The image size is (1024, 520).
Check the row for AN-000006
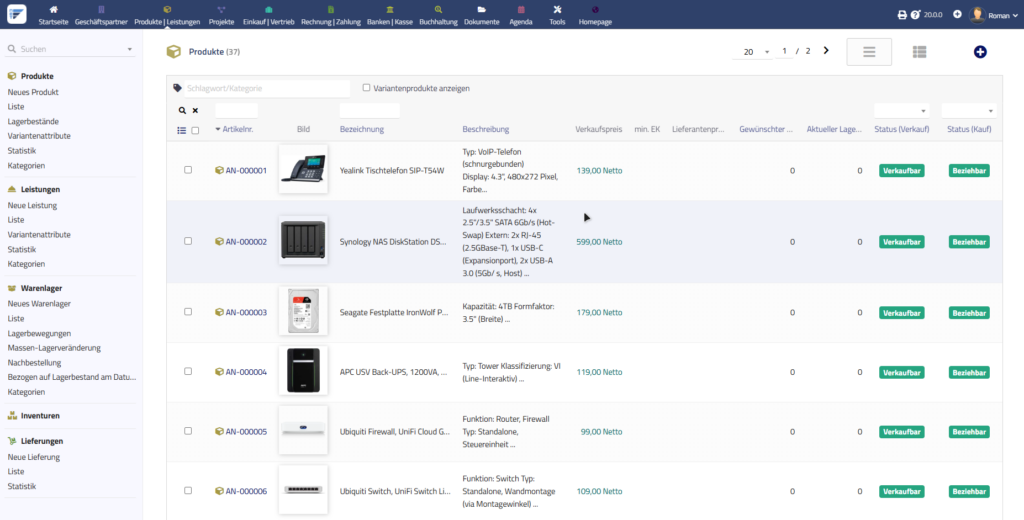click(x=188, y=491)
